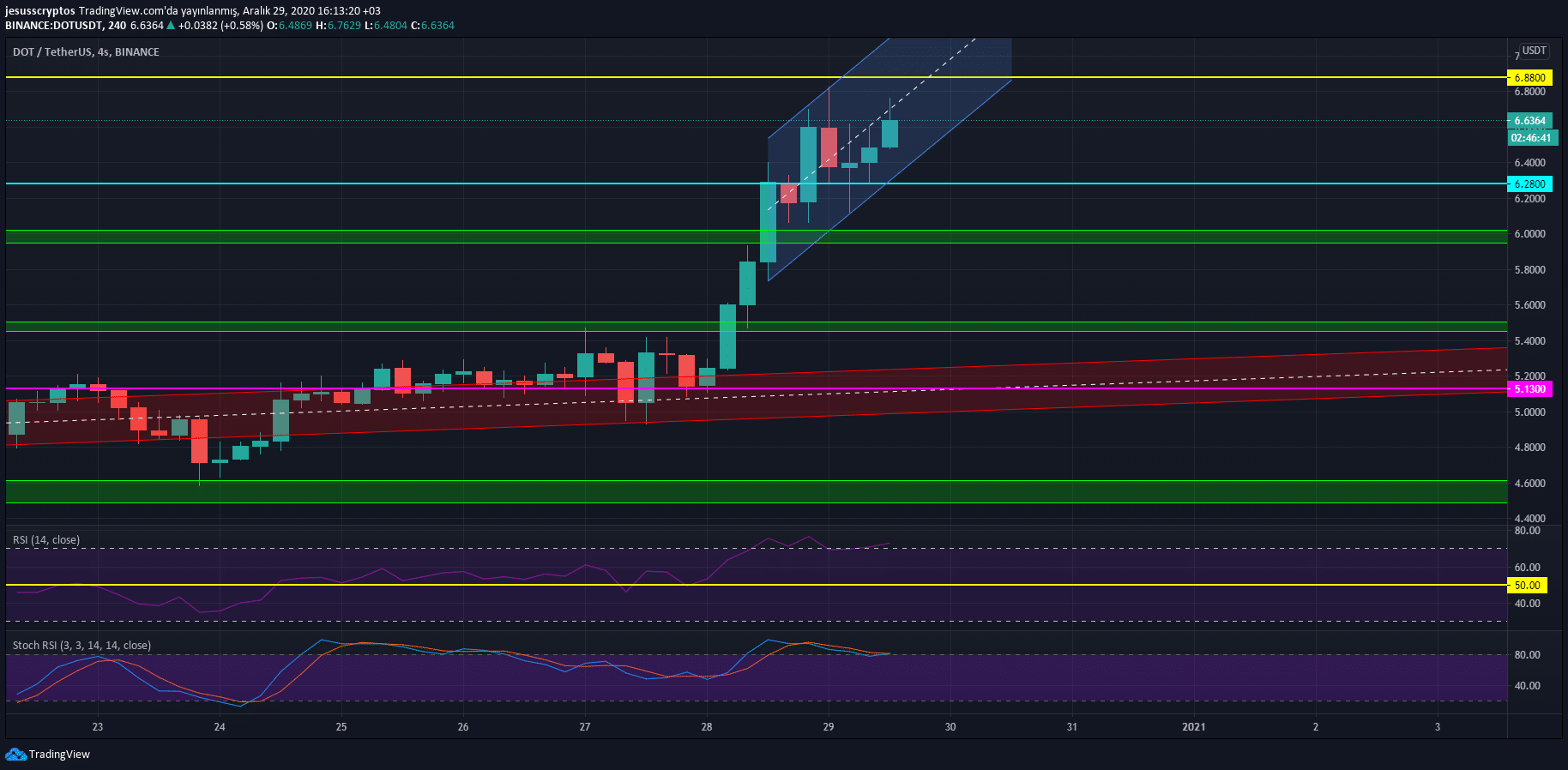Click the BINANCE:DOTUSDT symbol text
The image size is (1568, 770).
click(x=53, y=26)
